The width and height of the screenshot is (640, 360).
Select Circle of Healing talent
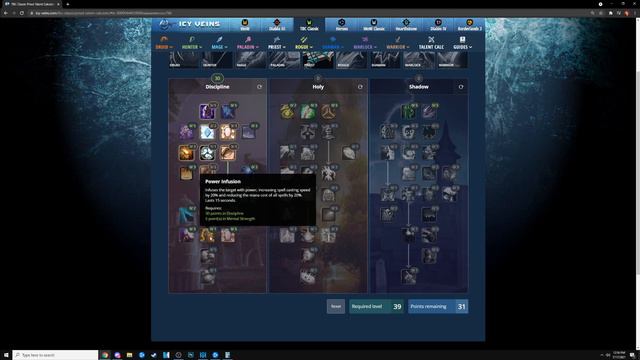click(x=308, y=277)
